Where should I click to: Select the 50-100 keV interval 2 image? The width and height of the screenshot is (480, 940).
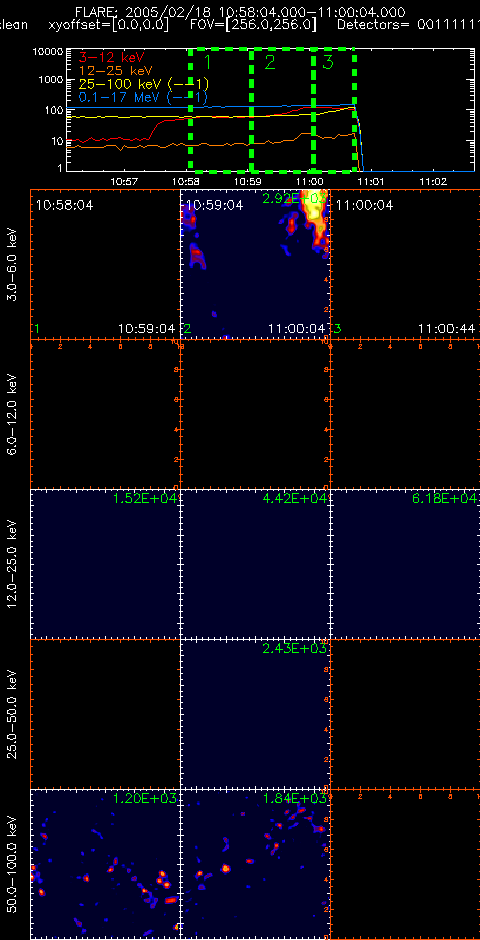click(x=255, y=863)
